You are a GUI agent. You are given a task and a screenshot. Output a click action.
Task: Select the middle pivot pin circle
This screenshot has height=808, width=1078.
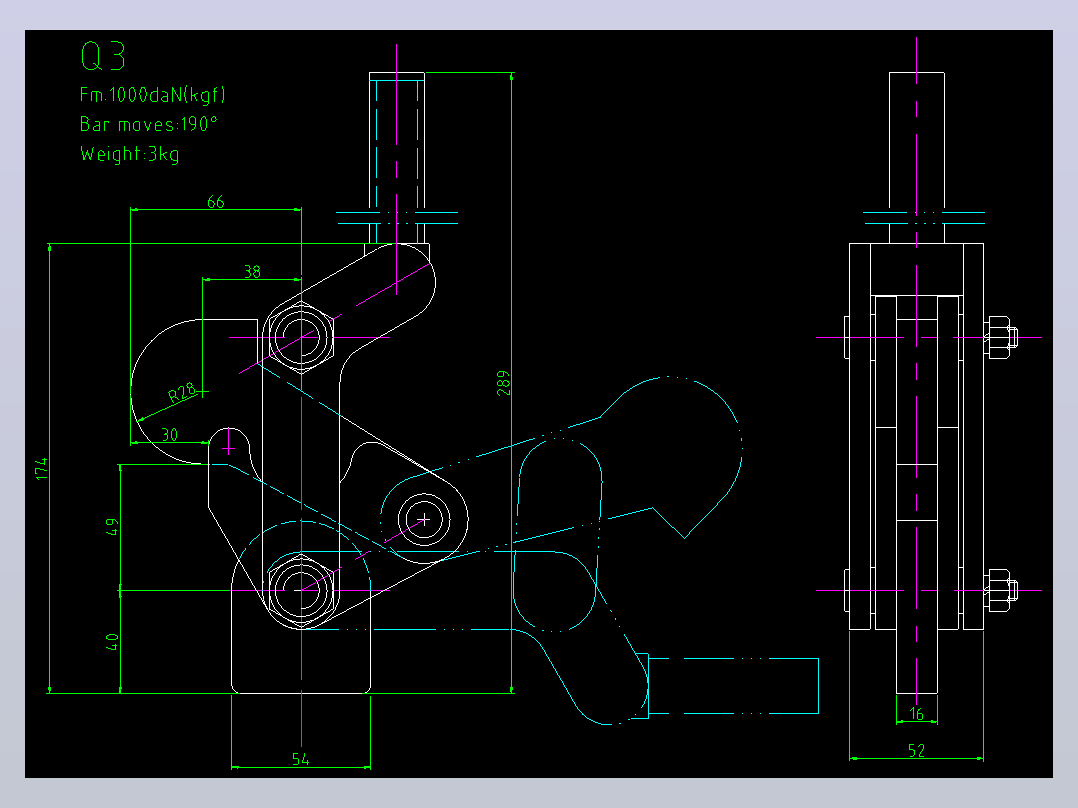tap(424, 519)
